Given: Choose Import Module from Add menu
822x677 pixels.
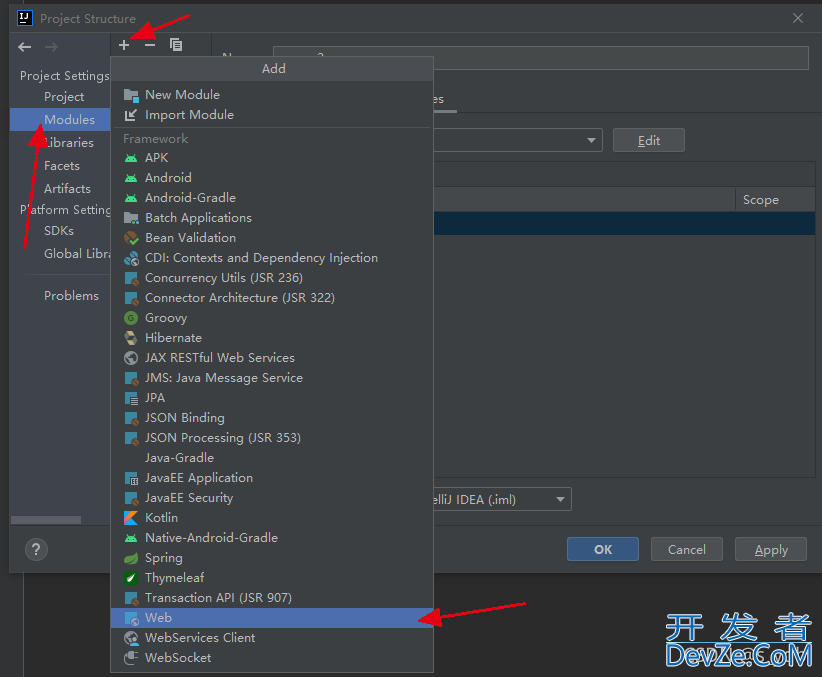Looking at the screenshot, I should [x=272, y=115].
